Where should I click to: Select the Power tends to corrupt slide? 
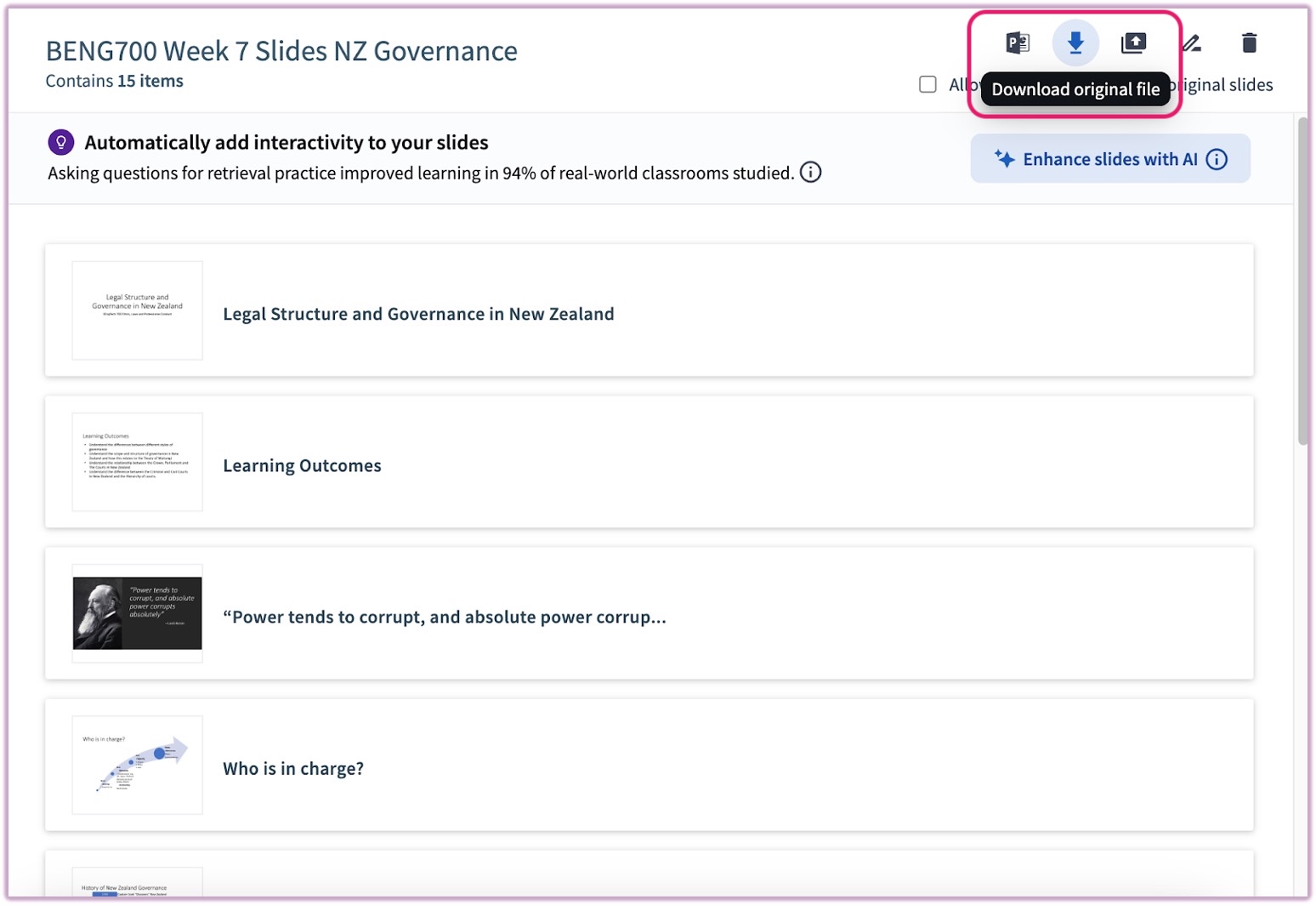444,617
